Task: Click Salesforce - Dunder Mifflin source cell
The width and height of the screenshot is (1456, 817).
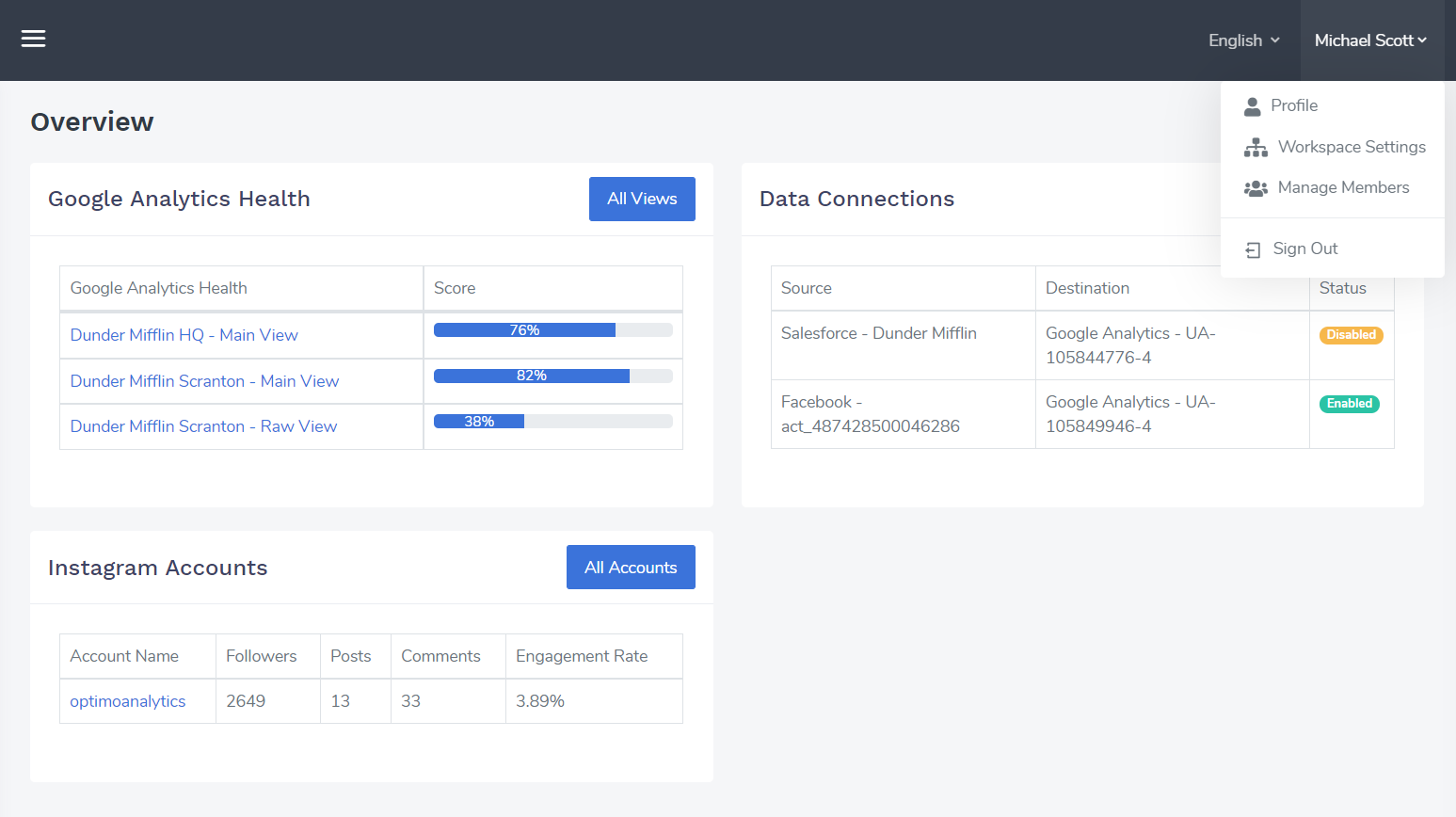Action: (904, 345)
